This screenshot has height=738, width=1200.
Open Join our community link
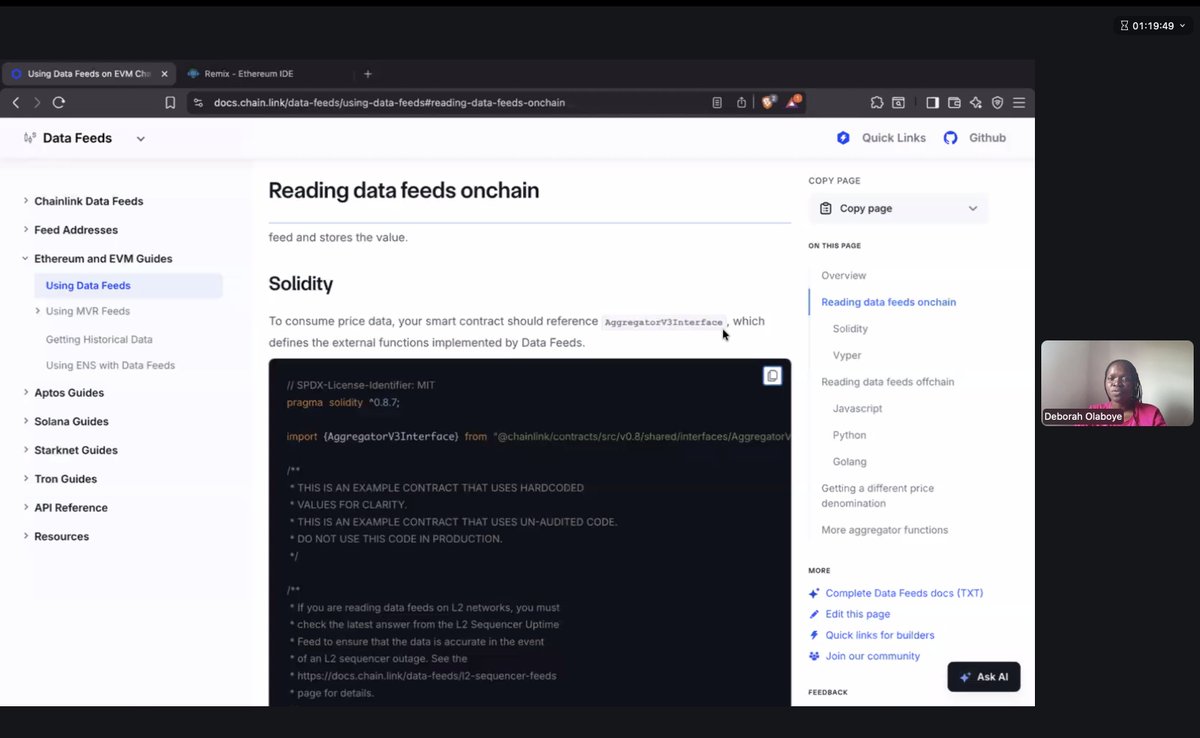[x=872, y=656]
